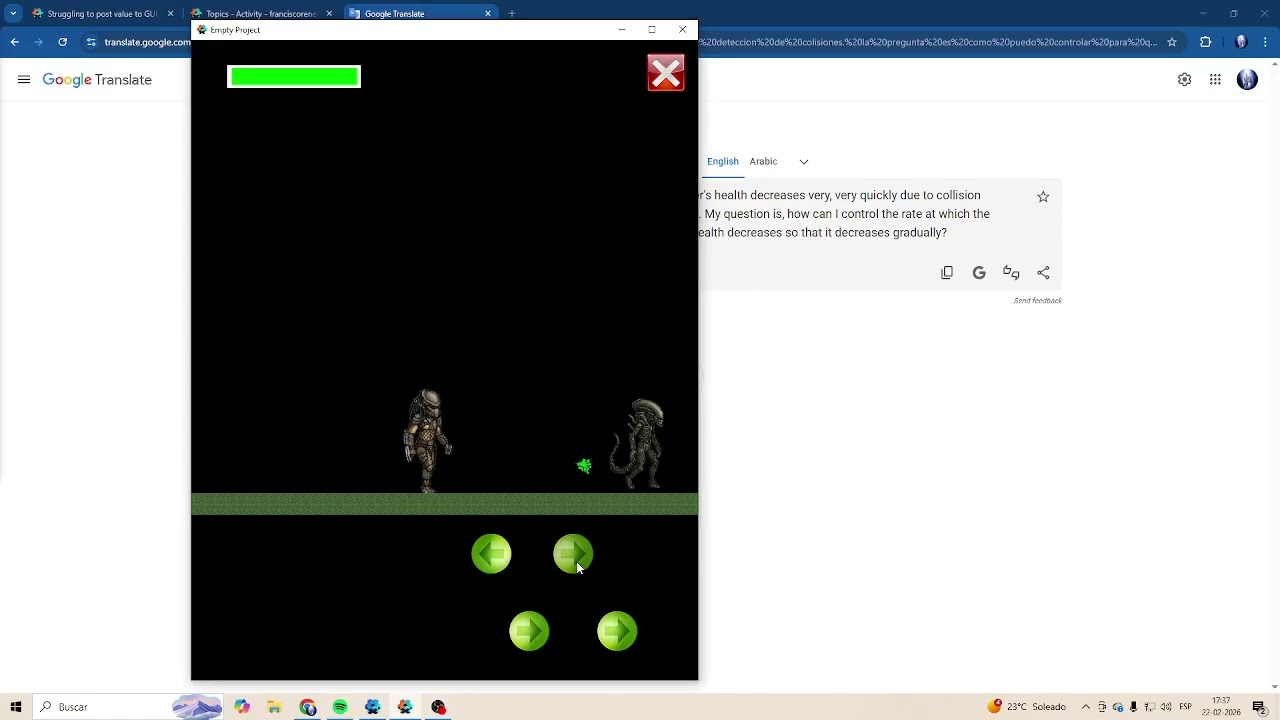The height and width of the screenshot is (720, 1280).
Task: Open Google Translate main hamburger menu
Action: (x=24, y=80)
